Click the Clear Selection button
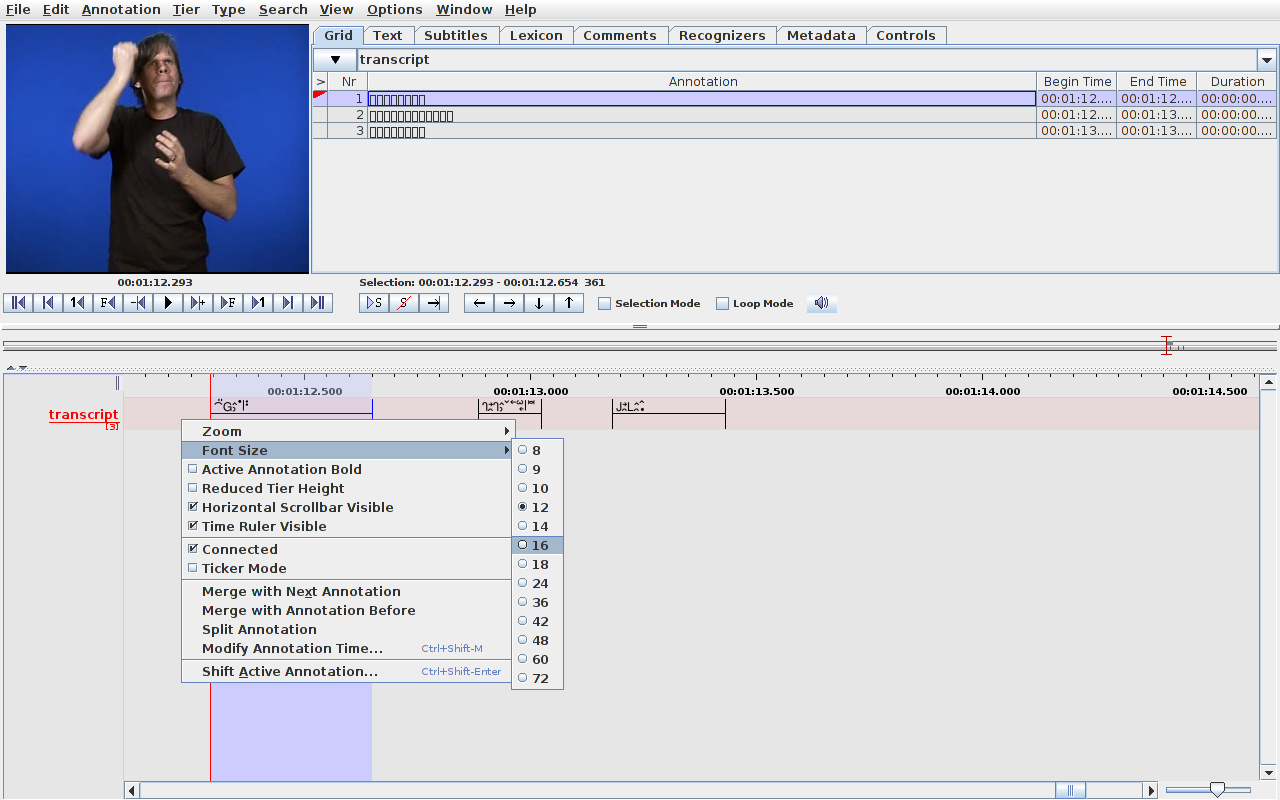The image size is (1280, 800). [404, 303]
